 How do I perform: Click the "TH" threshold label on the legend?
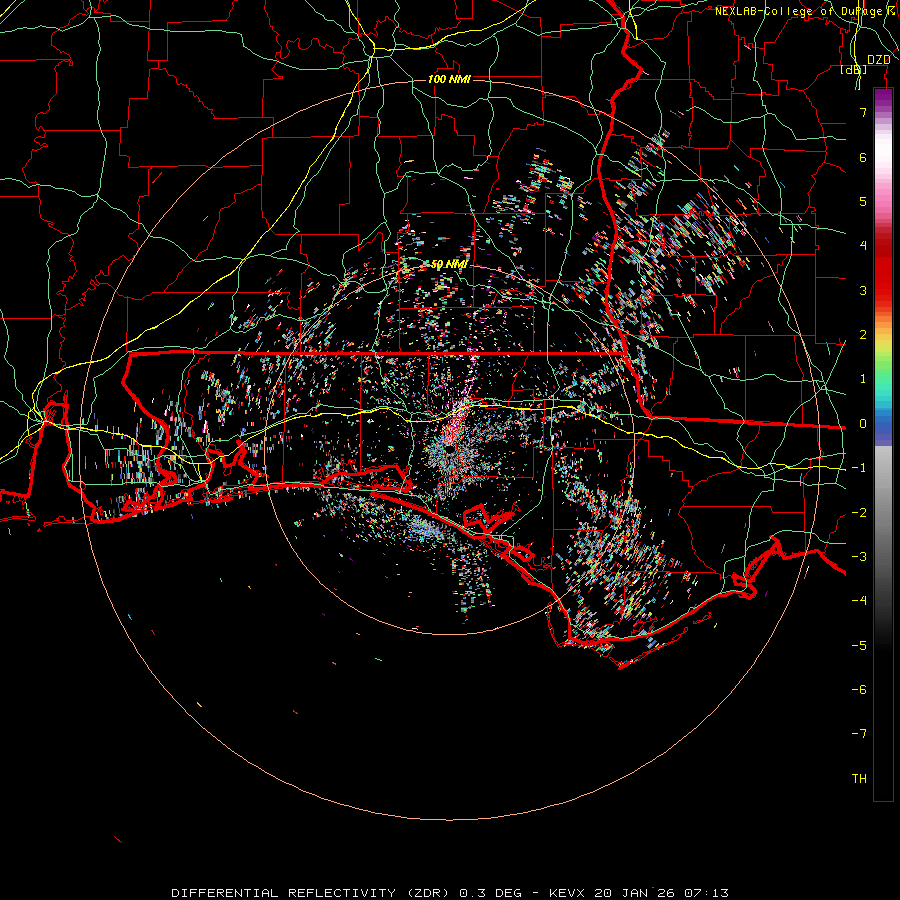point(859,779)
